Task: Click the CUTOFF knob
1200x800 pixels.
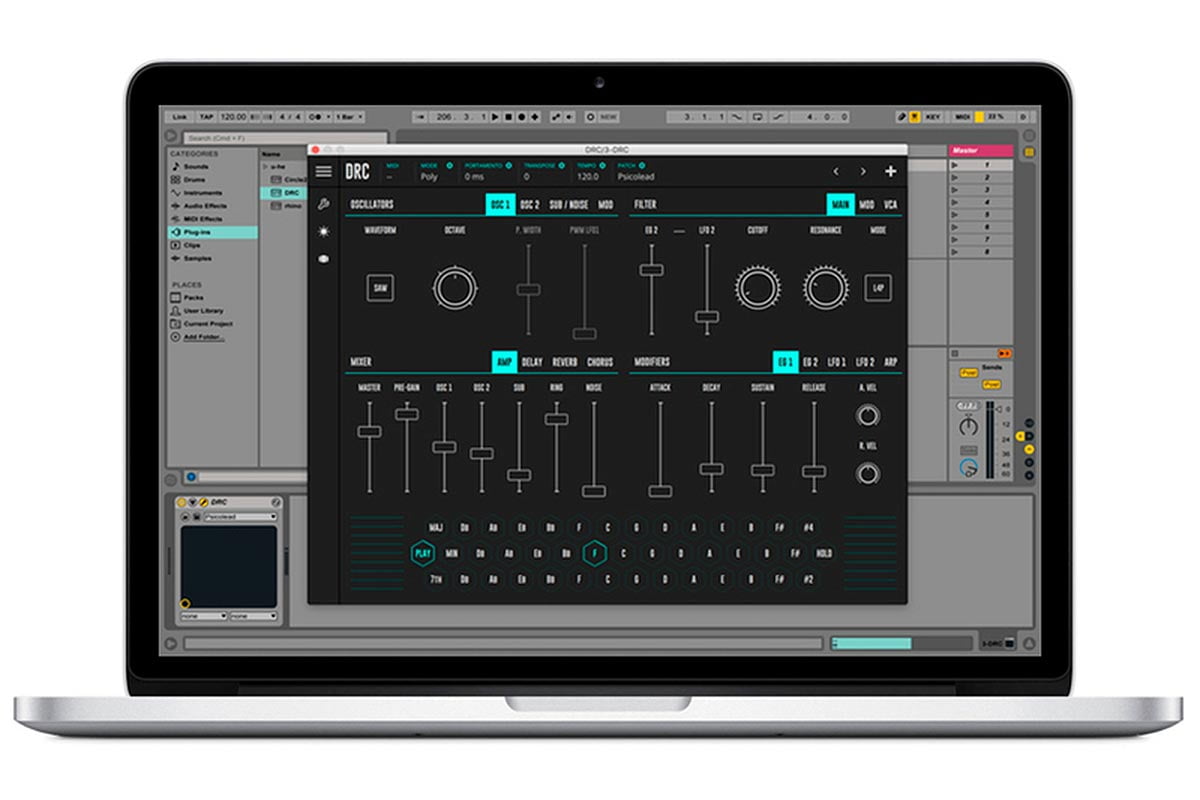Action: click(757, 288)
